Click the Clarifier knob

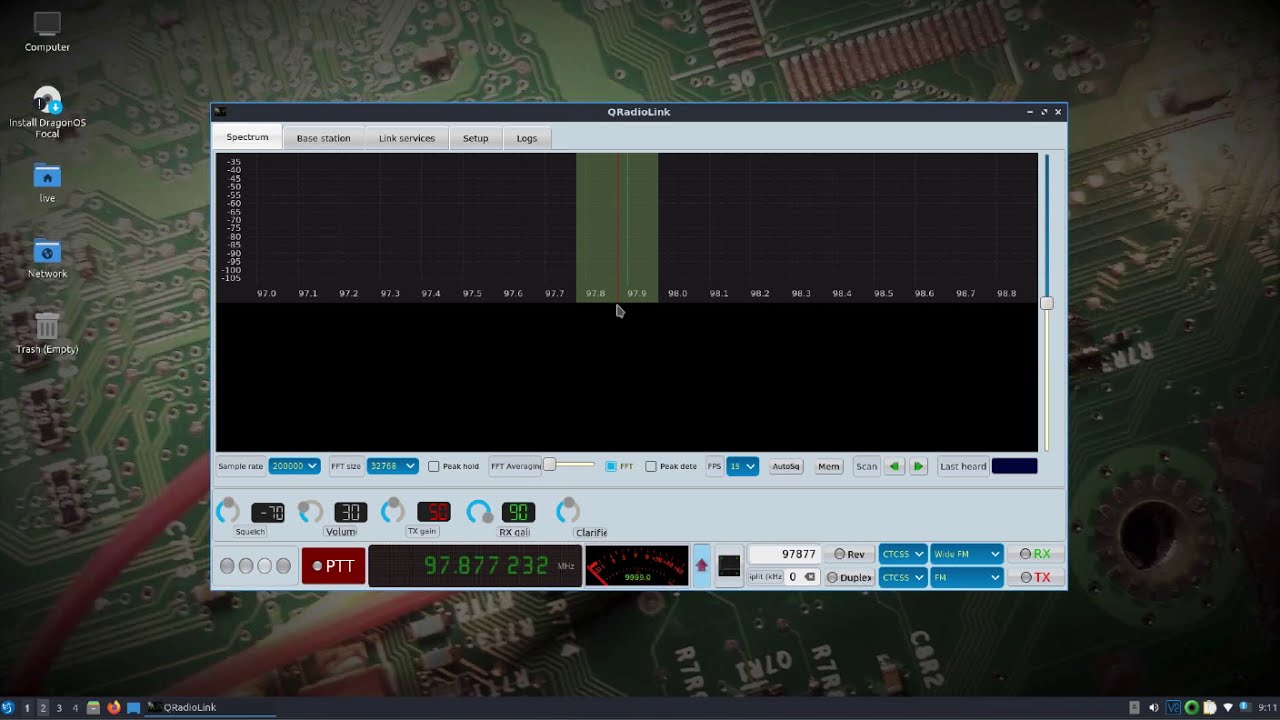(567, 511)
